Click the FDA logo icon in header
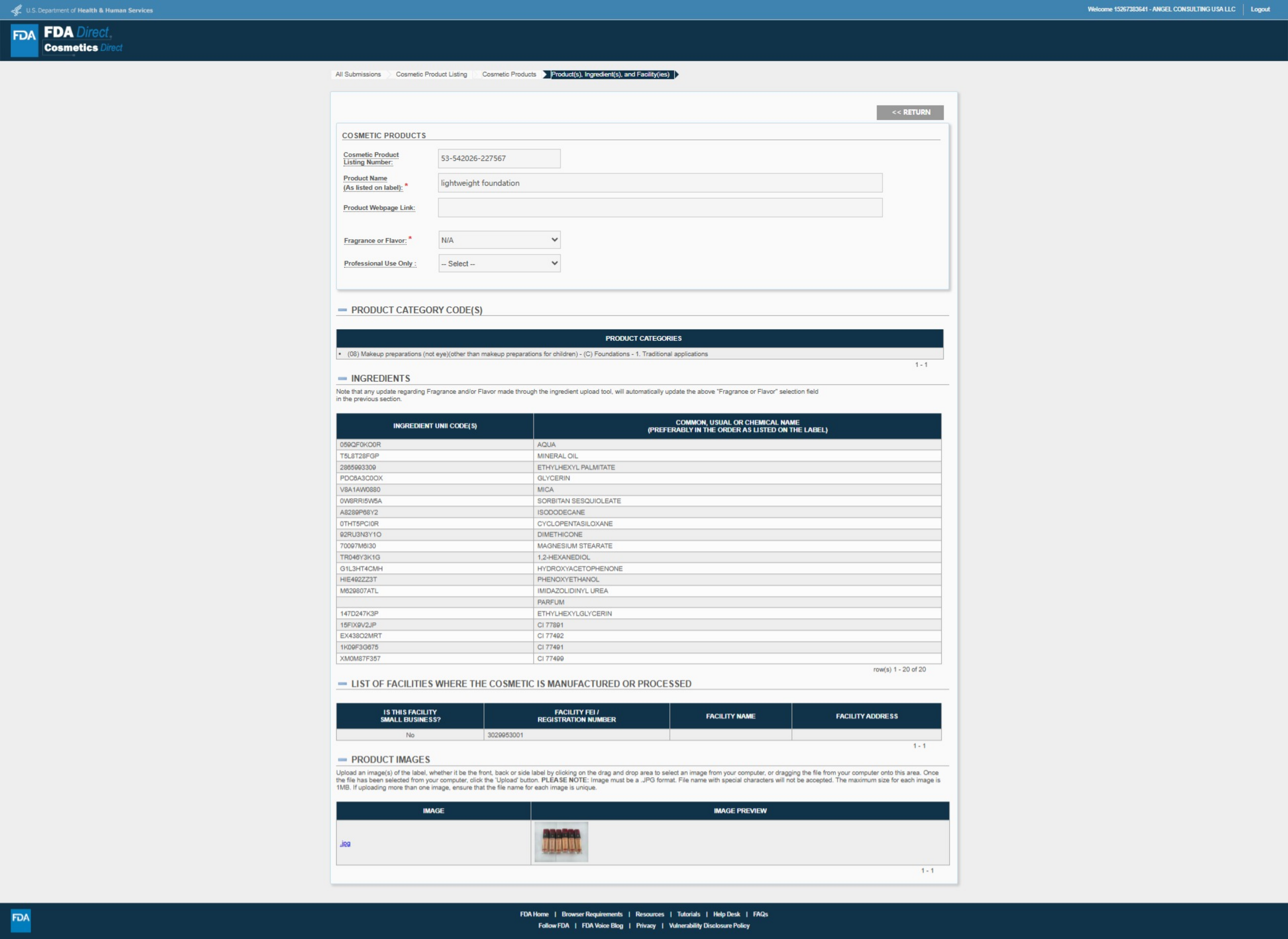Screen dimensions: 1288x939 point(24,40)
